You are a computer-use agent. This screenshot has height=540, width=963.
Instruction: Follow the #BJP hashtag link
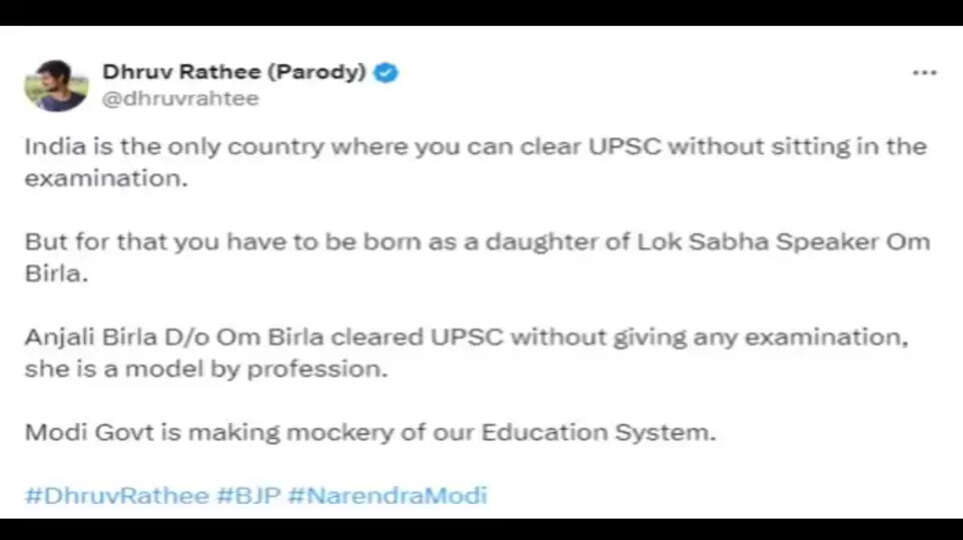click(248, 495)
